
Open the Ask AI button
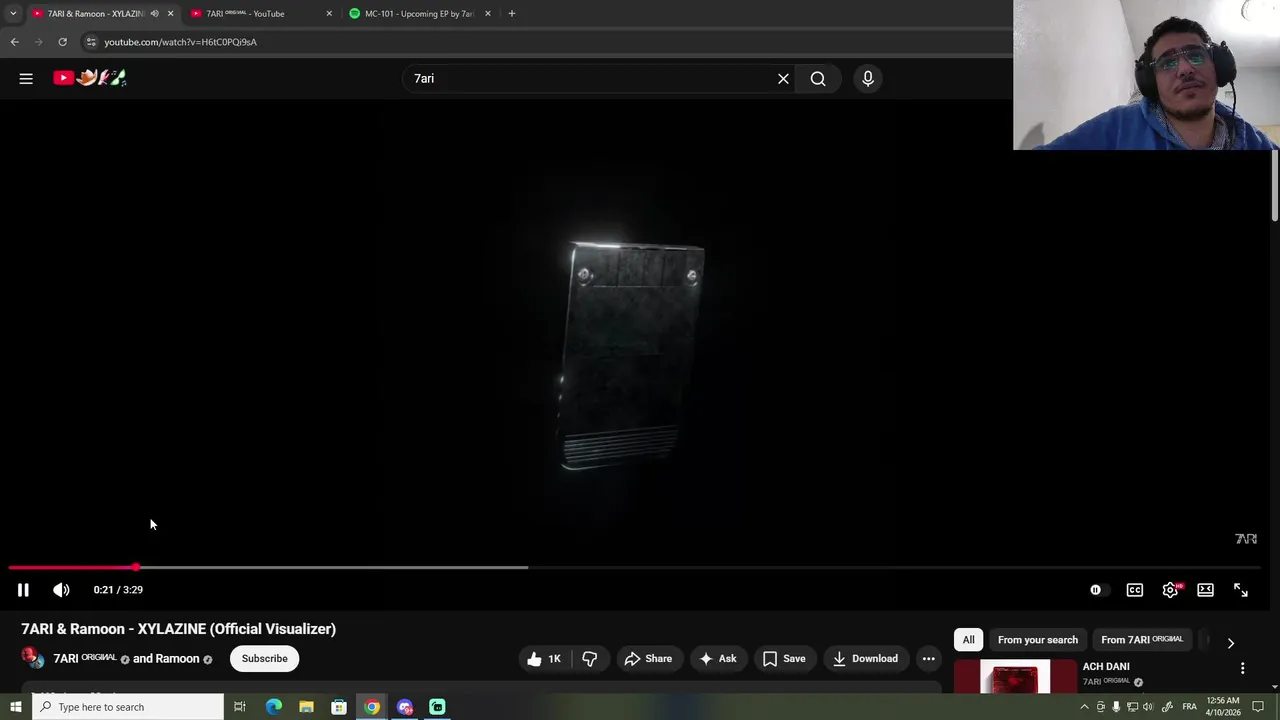point(718,659)
